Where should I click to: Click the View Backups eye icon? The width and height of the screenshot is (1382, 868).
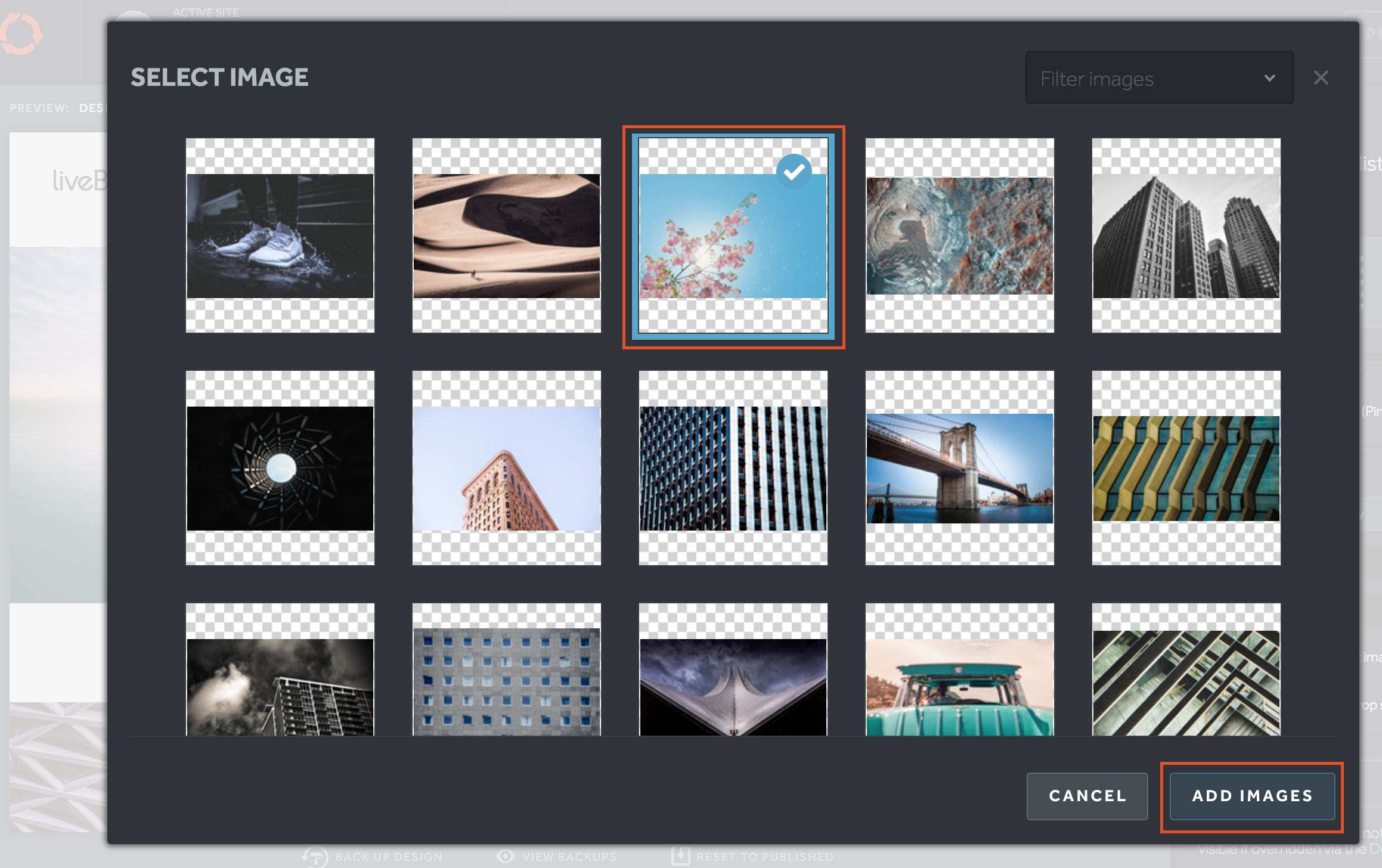pos(506,856)
